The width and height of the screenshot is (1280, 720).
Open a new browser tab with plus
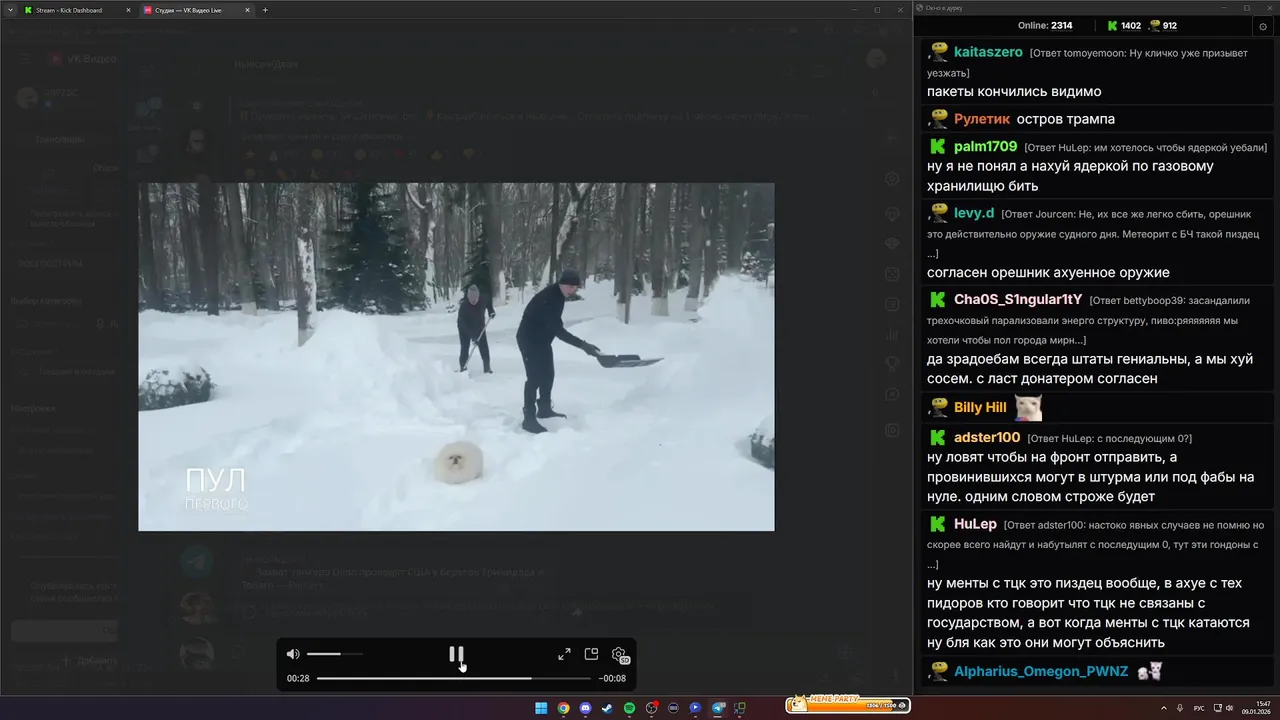[x=265, y=10]
